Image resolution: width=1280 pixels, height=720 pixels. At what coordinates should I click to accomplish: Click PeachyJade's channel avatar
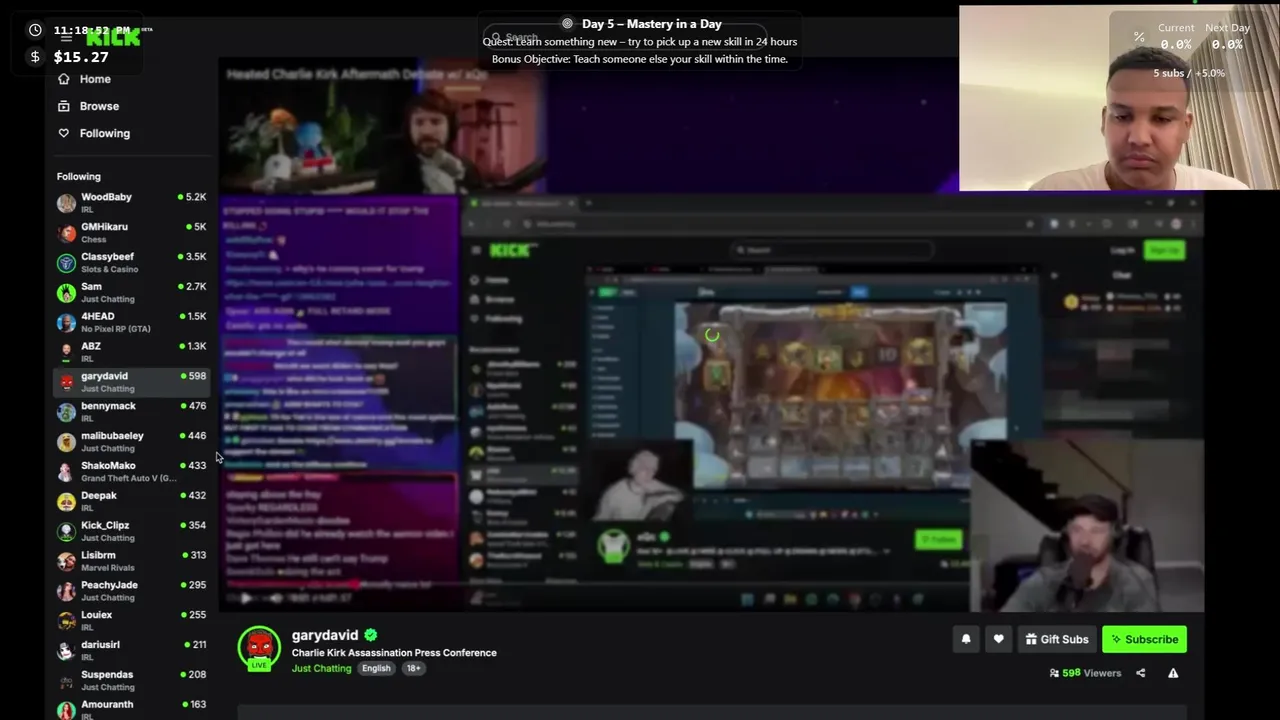click(66, 591)
